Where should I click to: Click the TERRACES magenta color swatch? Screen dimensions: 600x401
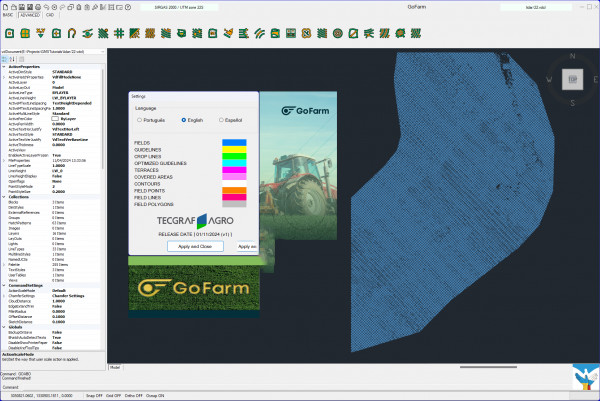234,170
